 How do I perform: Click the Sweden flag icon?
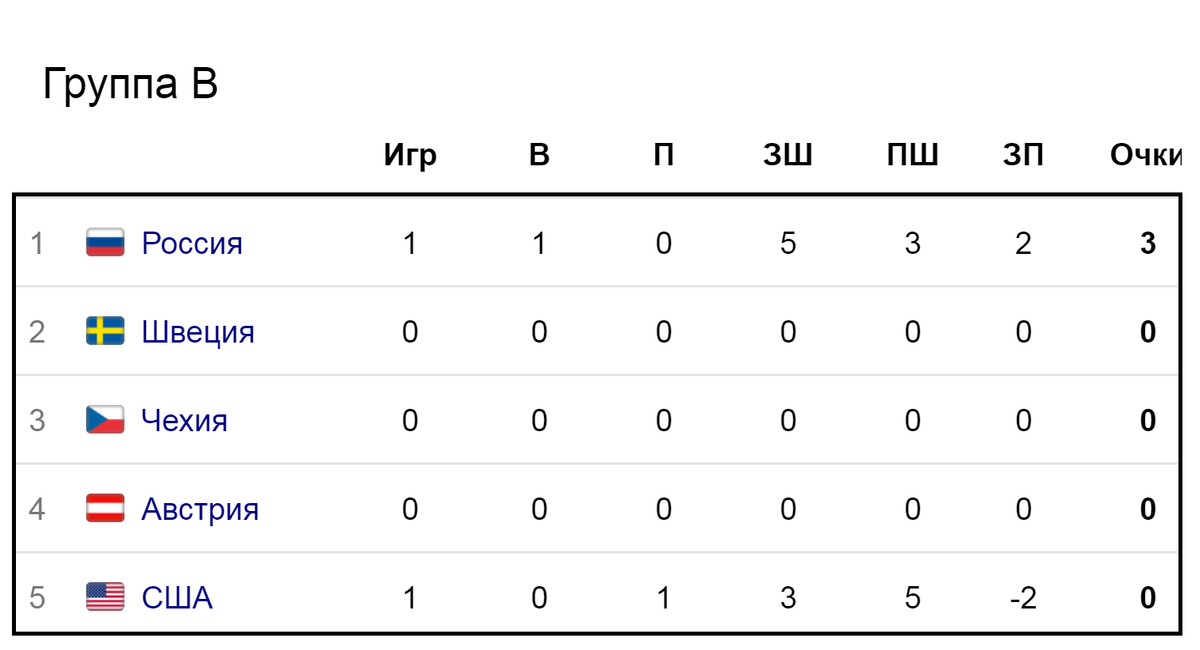(x=105, y=331)
